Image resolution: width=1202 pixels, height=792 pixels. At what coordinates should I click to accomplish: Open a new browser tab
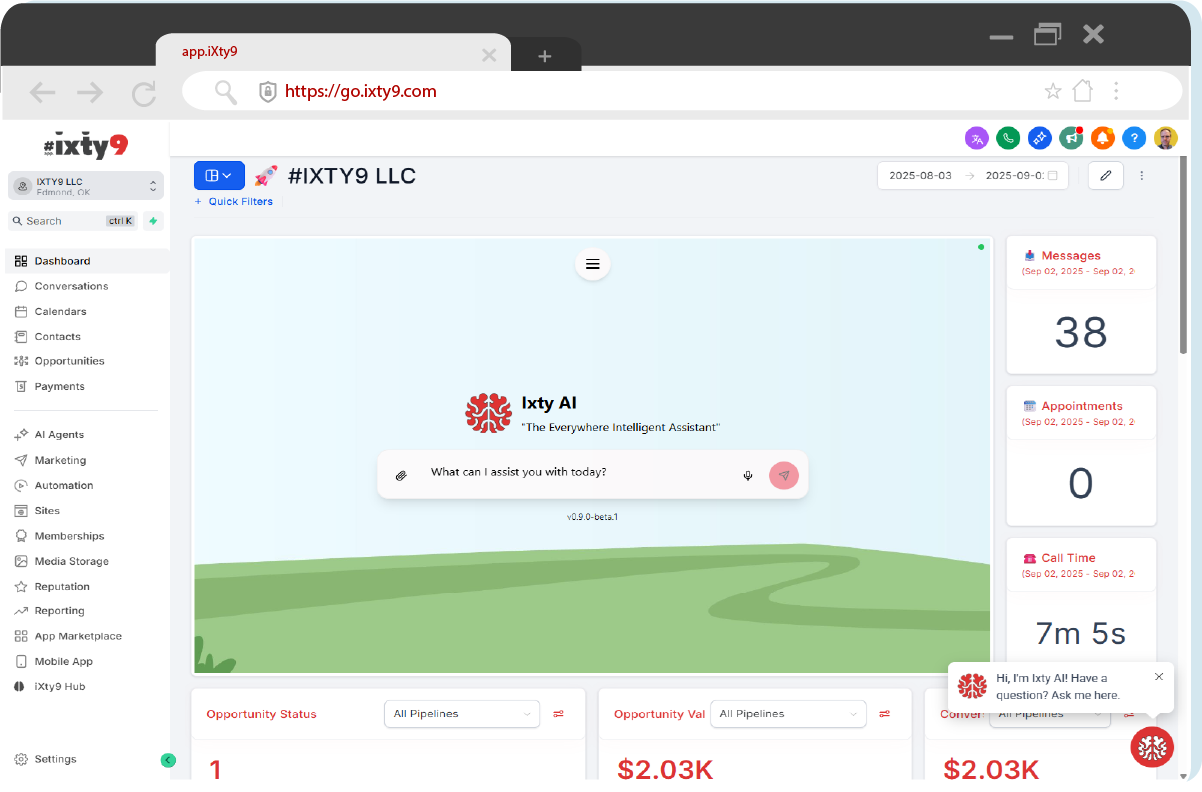click(x=545, y=56)
